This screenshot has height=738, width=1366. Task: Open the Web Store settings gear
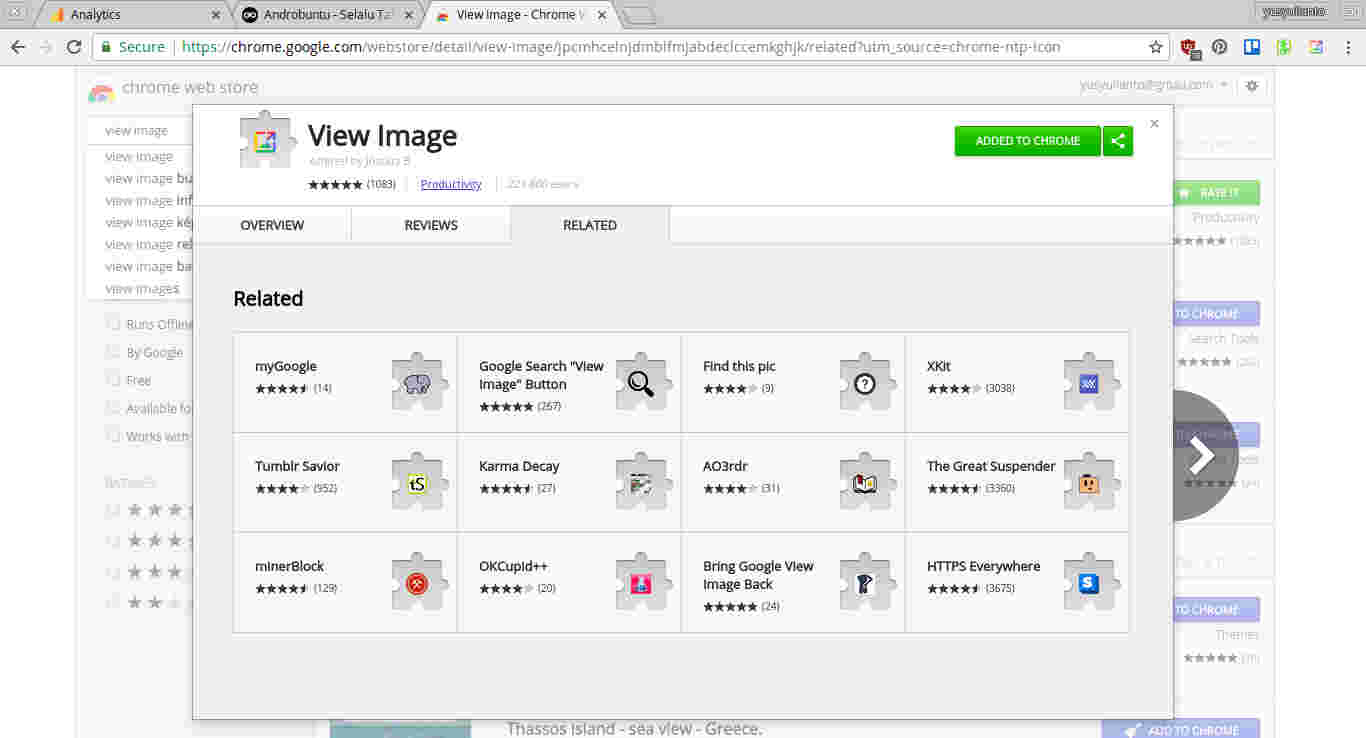coord(1251,86)
